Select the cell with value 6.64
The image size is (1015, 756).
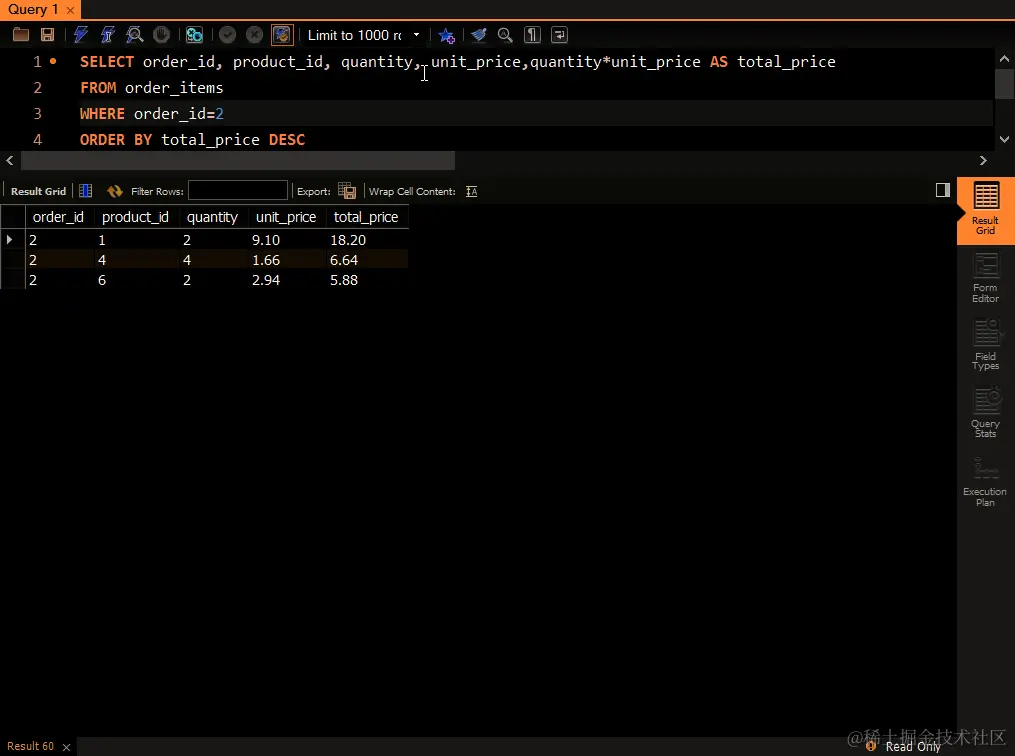coord(368,260)
